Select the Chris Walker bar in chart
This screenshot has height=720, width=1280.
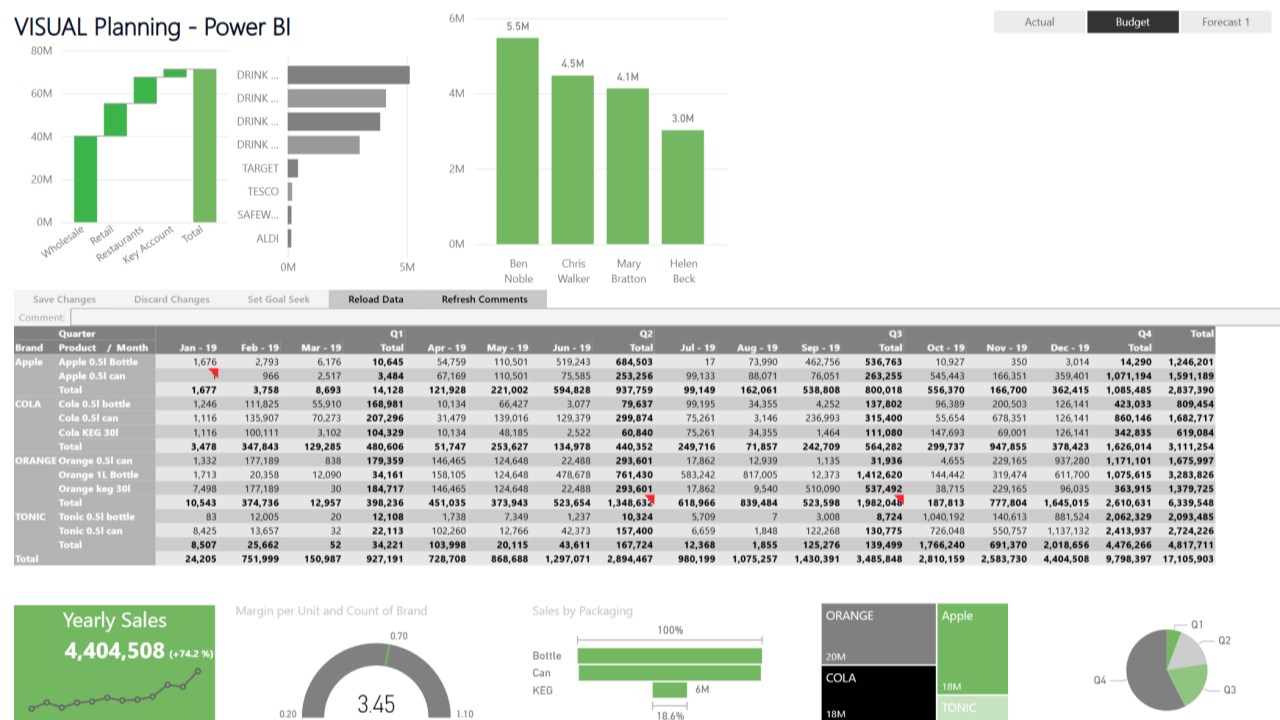coord(573,160)
